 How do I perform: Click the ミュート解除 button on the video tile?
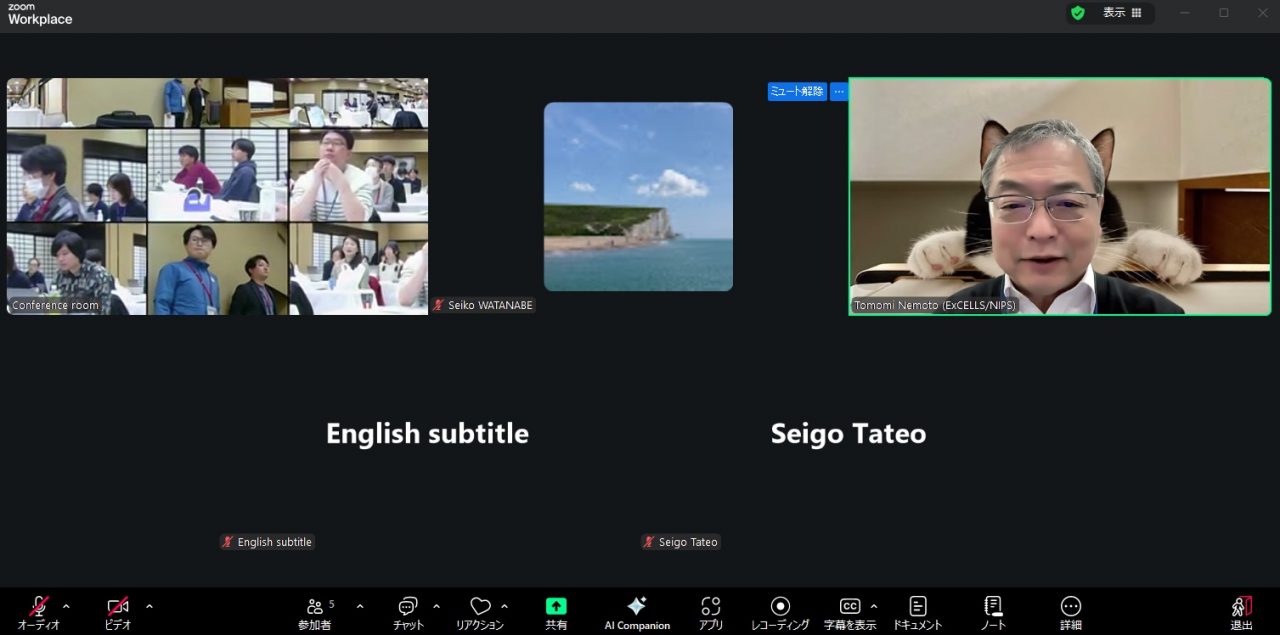click(797, 91)
